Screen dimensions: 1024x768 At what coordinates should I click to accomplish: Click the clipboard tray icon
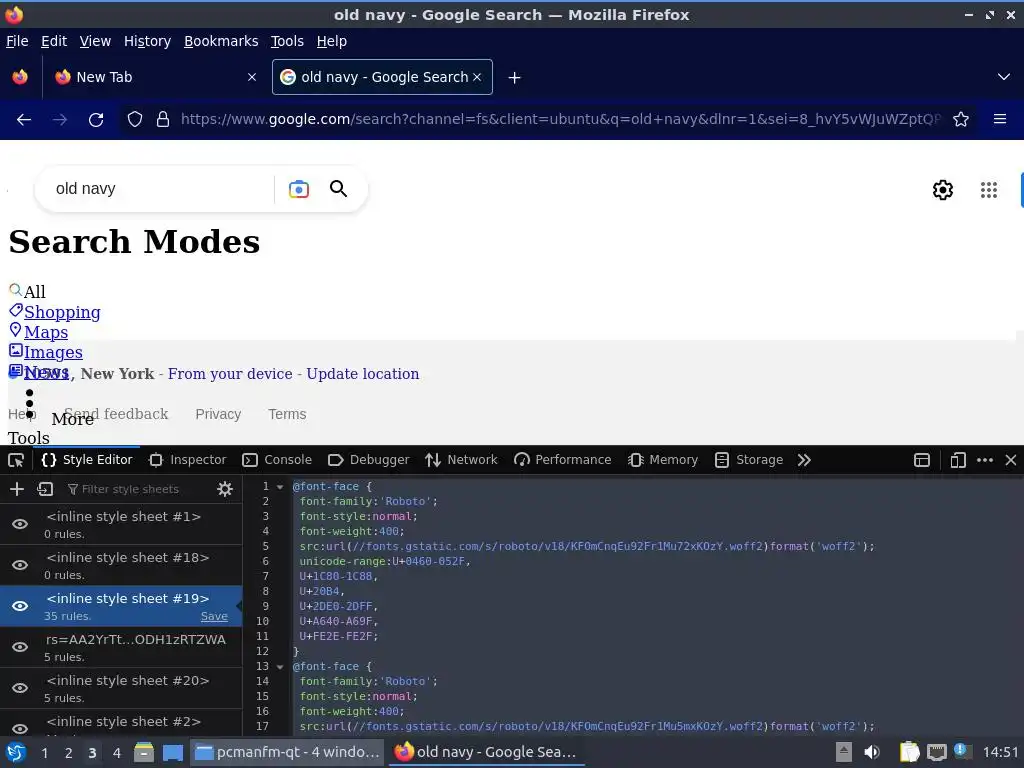[x=909, y=752]
